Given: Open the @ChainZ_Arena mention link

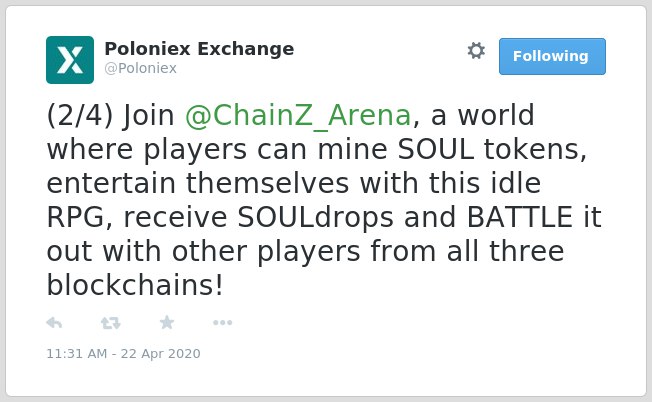Looking at the screenshot, I should pyautogui.click(x=298, y=116).
